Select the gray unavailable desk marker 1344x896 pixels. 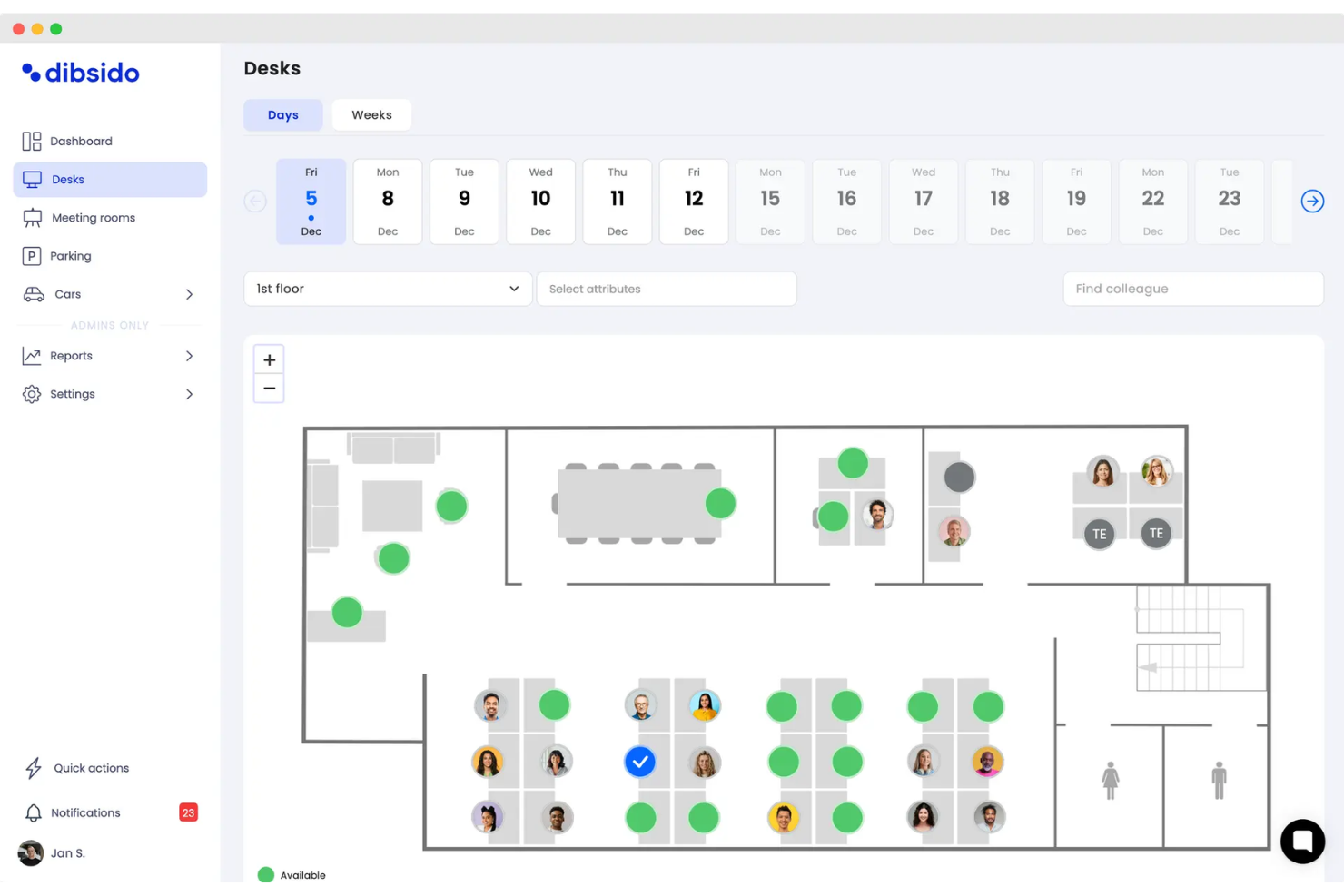click(959, 477)
